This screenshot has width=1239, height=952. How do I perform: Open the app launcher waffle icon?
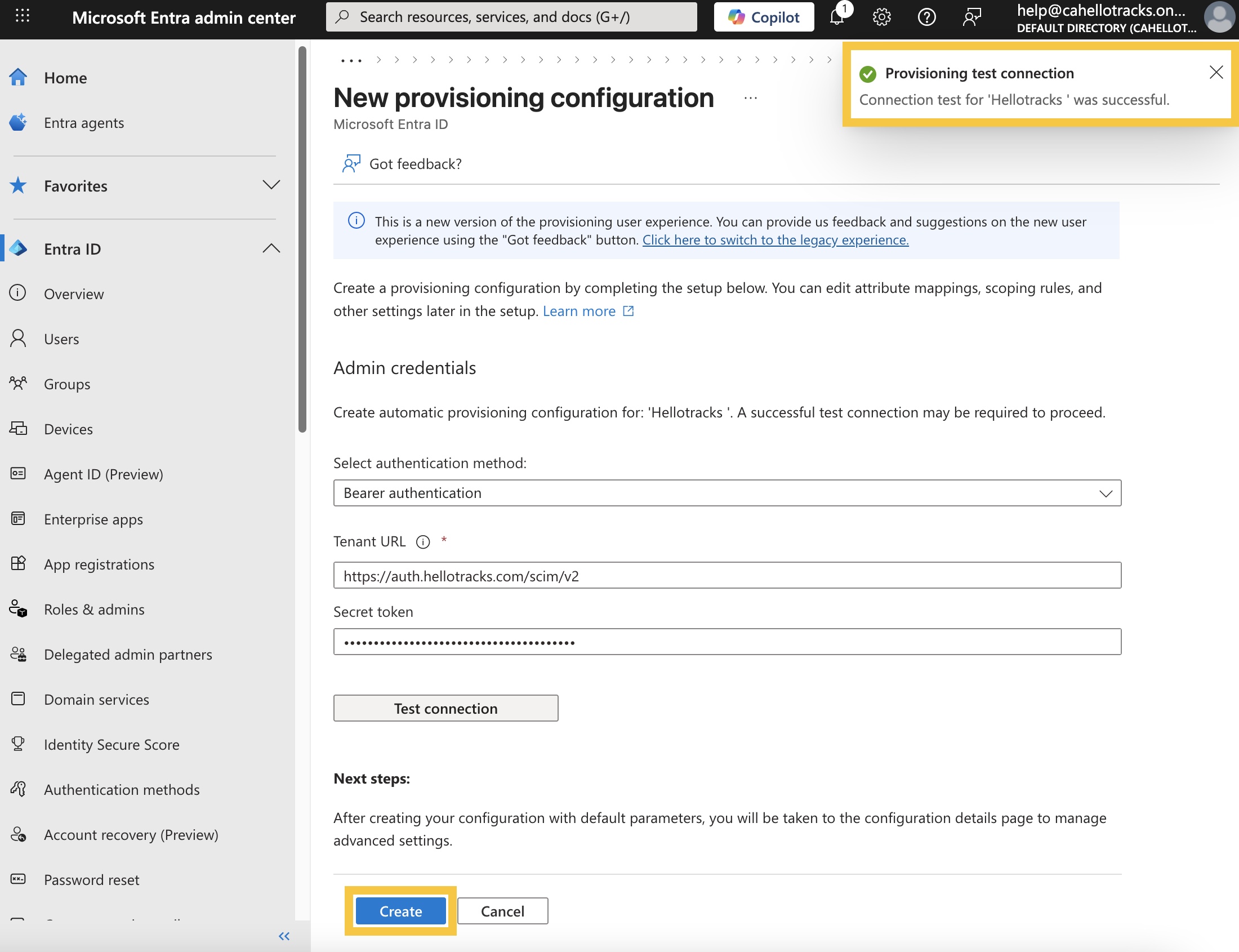tap(23, 16)
